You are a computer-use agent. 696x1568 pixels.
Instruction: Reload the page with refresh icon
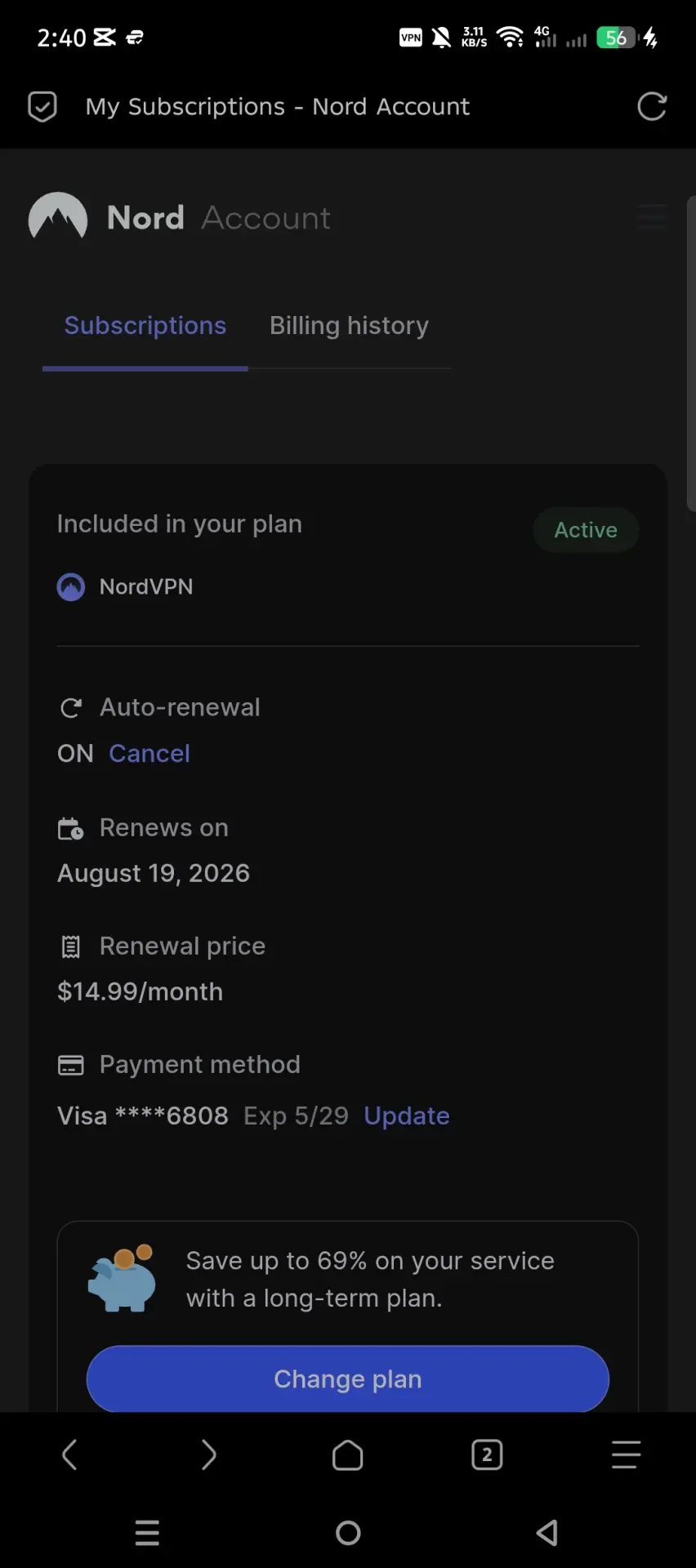(x=651, y=106)
